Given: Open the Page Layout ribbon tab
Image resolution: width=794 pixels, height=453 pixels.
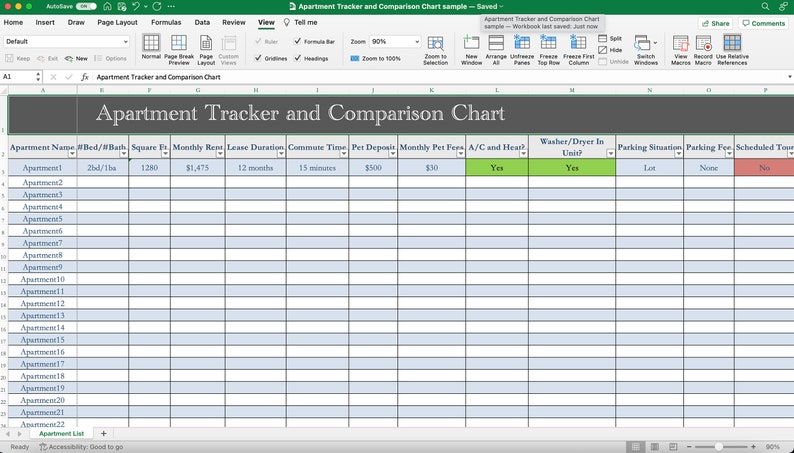Looking at the screenshot, I should coord(117,22).
